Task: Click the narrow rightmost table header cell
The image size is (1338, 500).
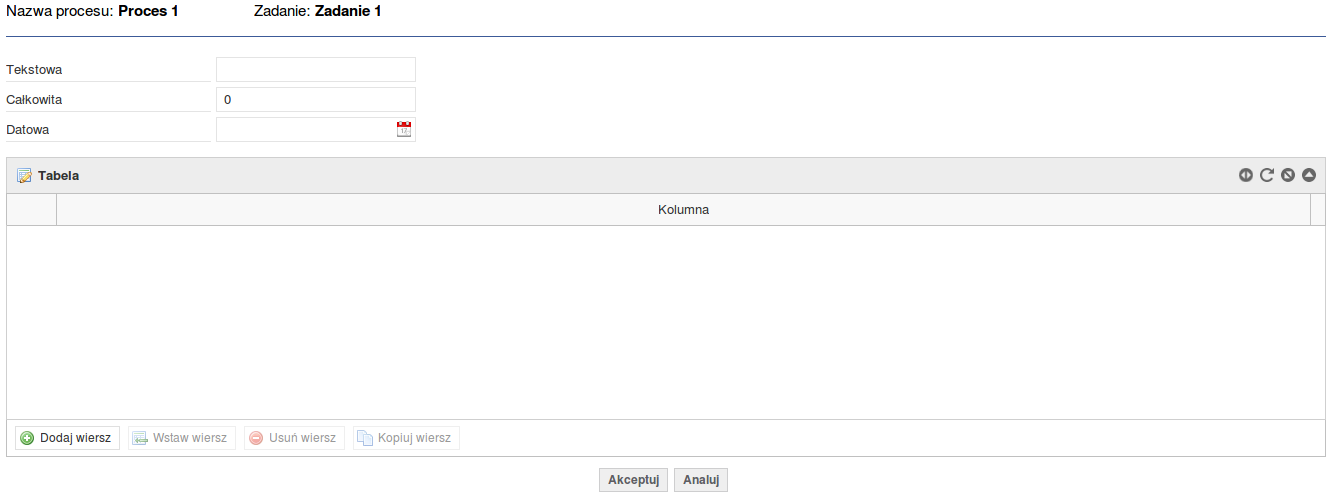Action: [1318, 210]
